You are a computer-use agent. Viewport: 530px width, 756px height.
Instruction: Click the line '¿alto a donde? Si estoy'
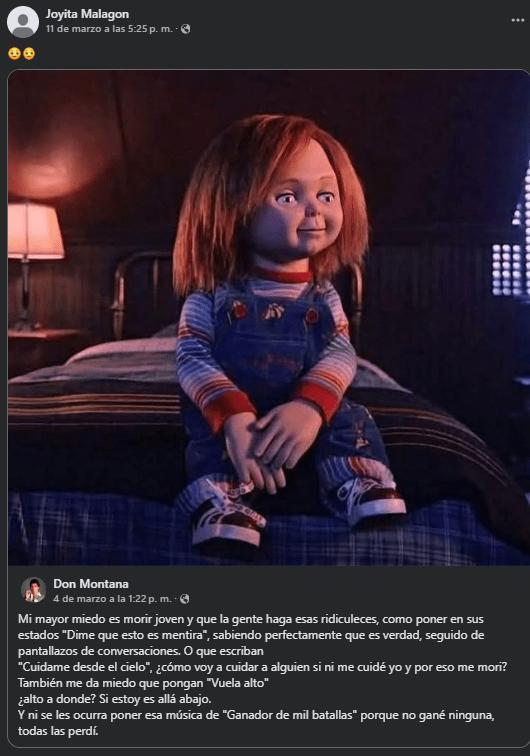click(115, 699)
